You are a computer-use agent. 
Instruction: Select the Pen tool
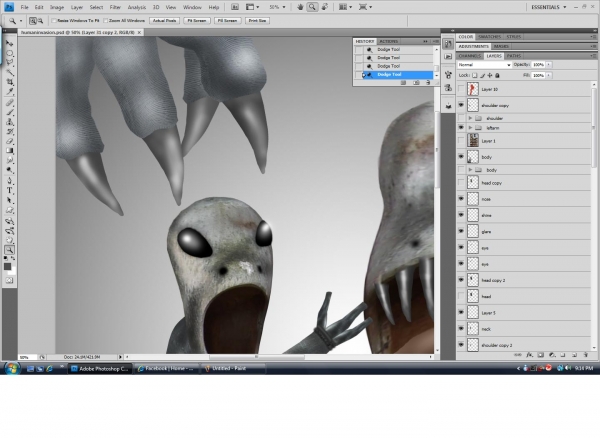9,181
